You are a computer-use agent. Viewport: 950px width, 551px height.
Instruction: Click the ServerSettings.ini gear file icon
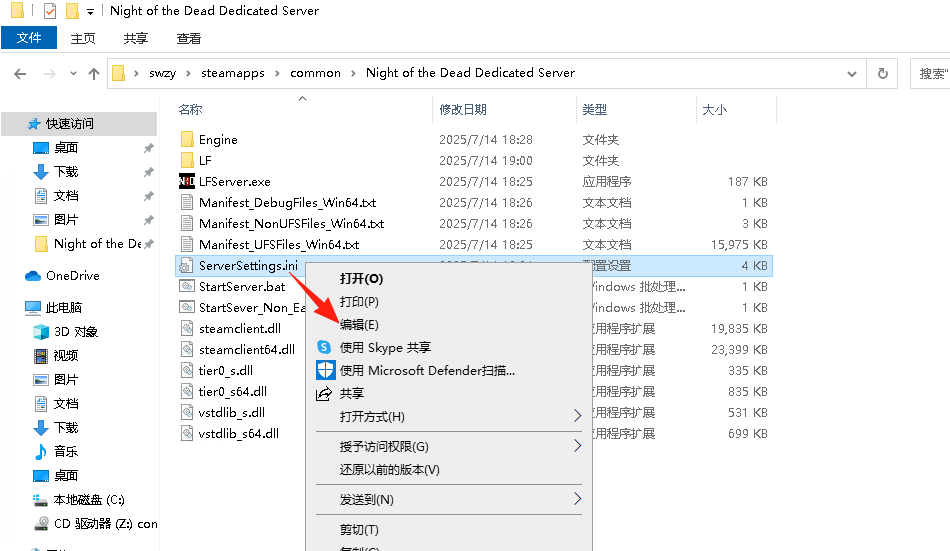[185, 265]
